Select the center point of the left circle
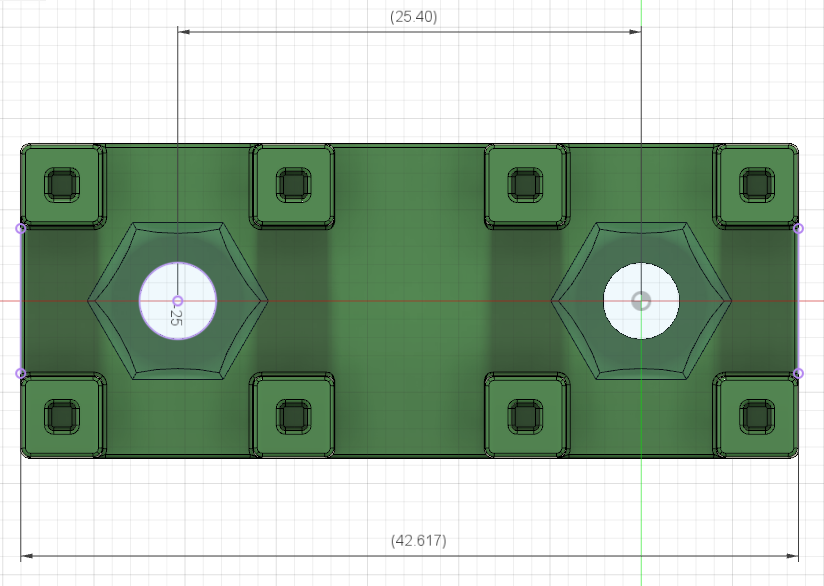This screenshot has width=824, height=586. pyautogui.click(x=178, y=301)
